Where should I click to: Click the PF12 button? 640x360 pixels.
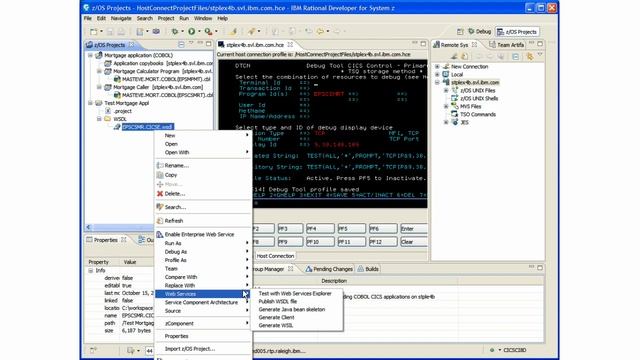tap(383, 242)
